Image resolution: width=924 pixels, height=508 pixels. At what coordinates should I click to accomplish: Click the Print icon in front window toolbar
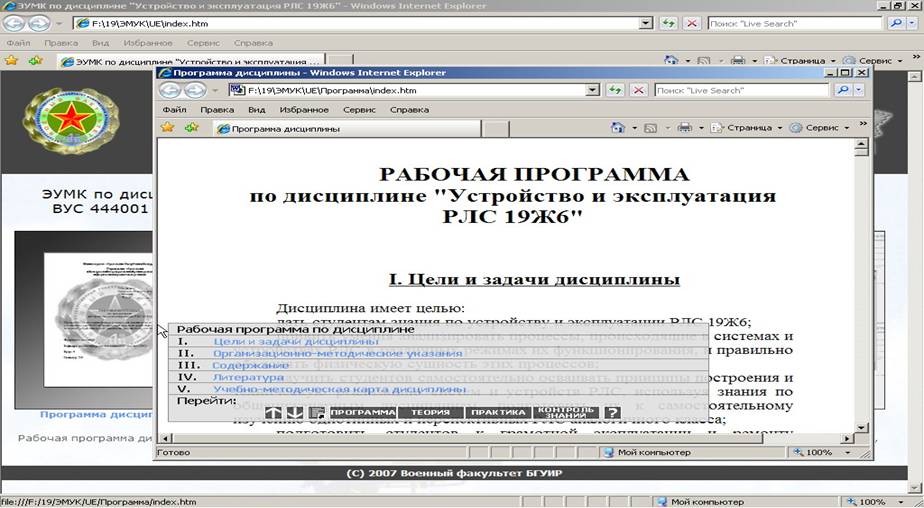click(684, 128)
